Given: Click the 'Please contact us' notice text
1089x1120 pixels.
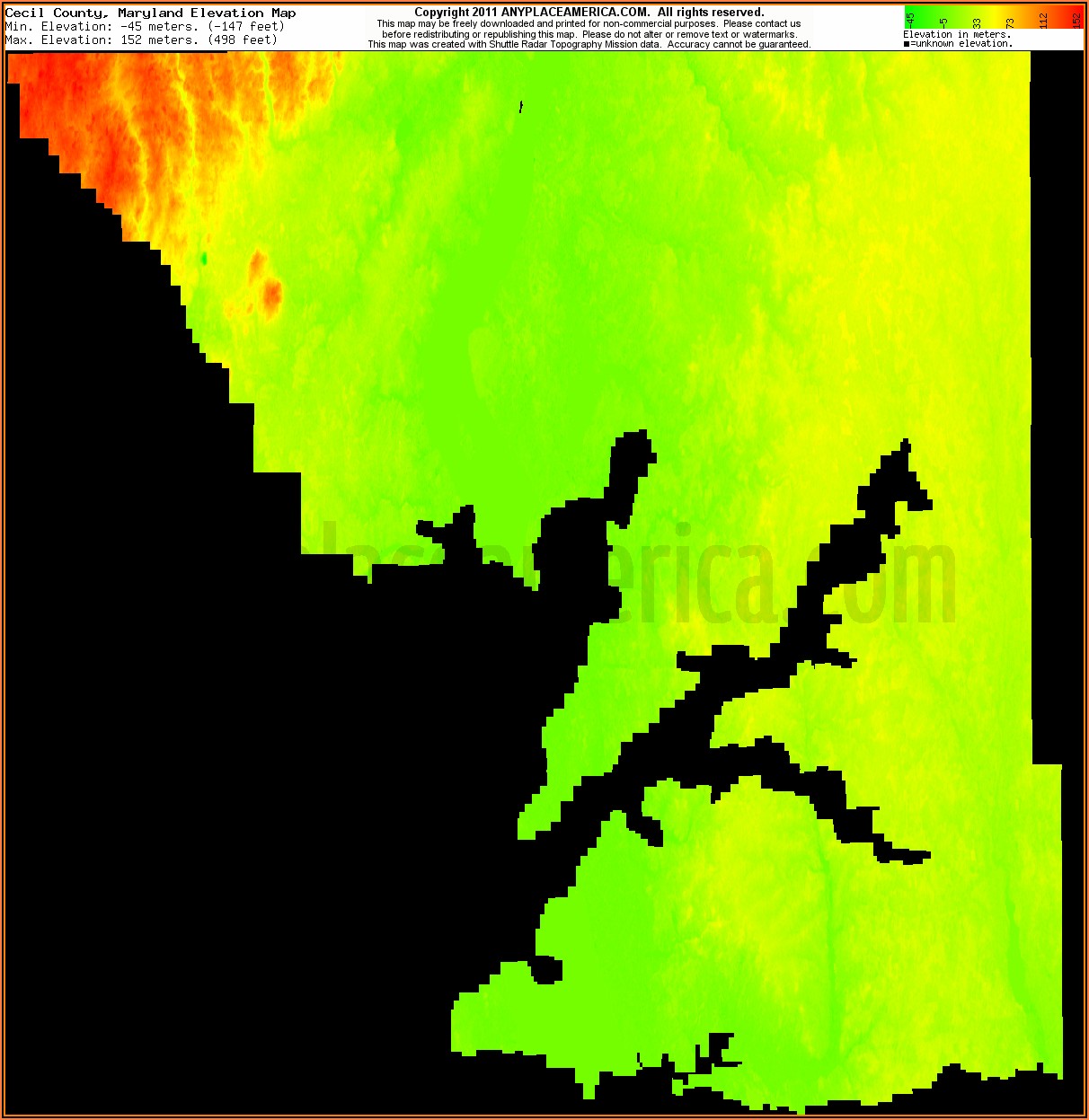Looking at the screenshot, I should tap(761, 23).
